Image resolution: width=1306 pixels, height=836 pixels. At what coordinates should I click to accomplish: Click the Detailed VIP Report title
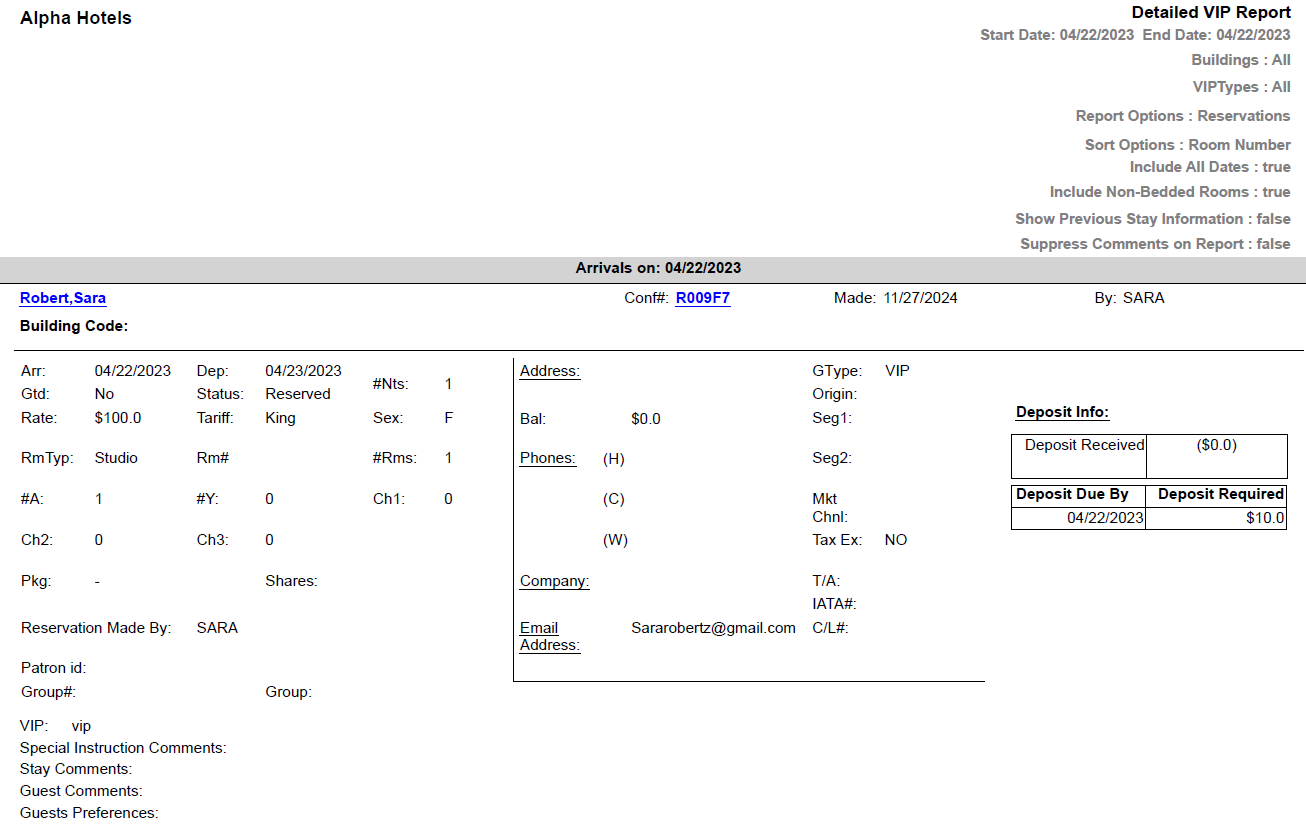[x=1210, y=13]
